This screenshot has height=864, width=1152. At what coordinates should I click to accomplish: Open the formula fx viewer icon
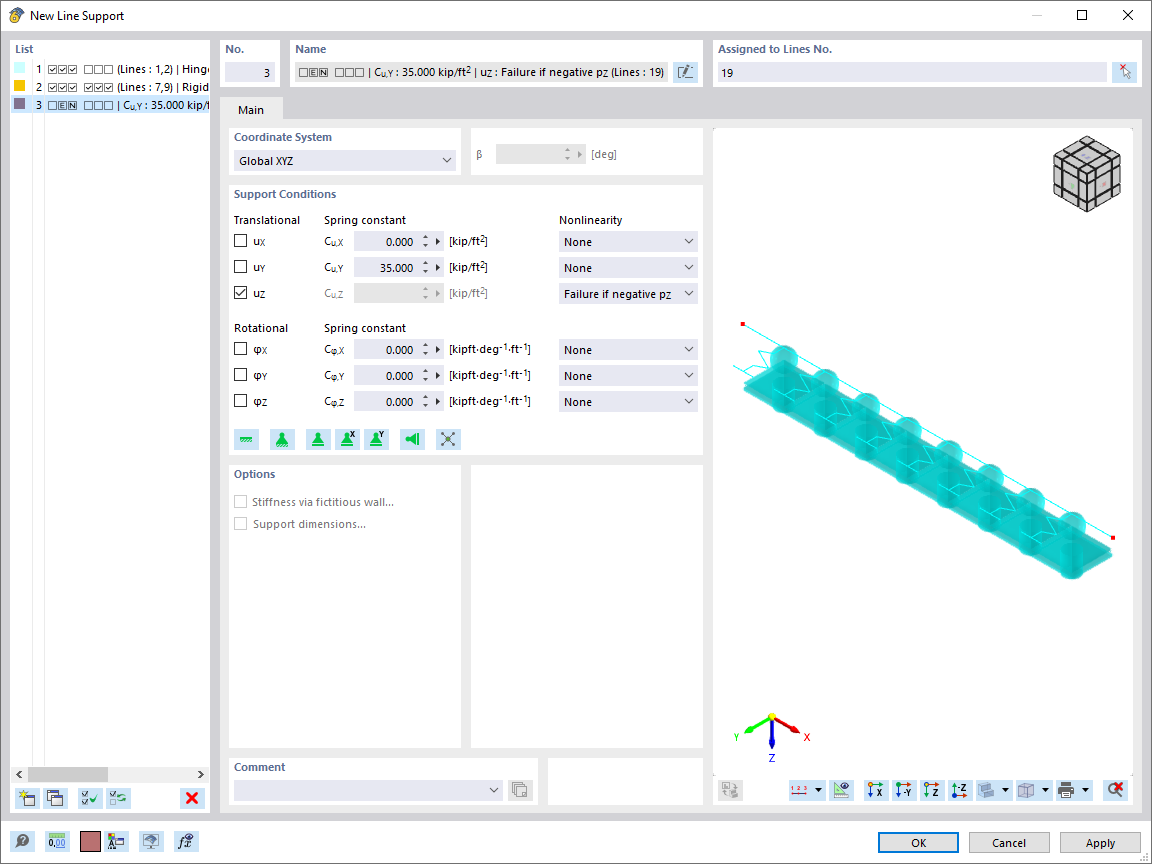pyautogui.click(x=187, y=842)
